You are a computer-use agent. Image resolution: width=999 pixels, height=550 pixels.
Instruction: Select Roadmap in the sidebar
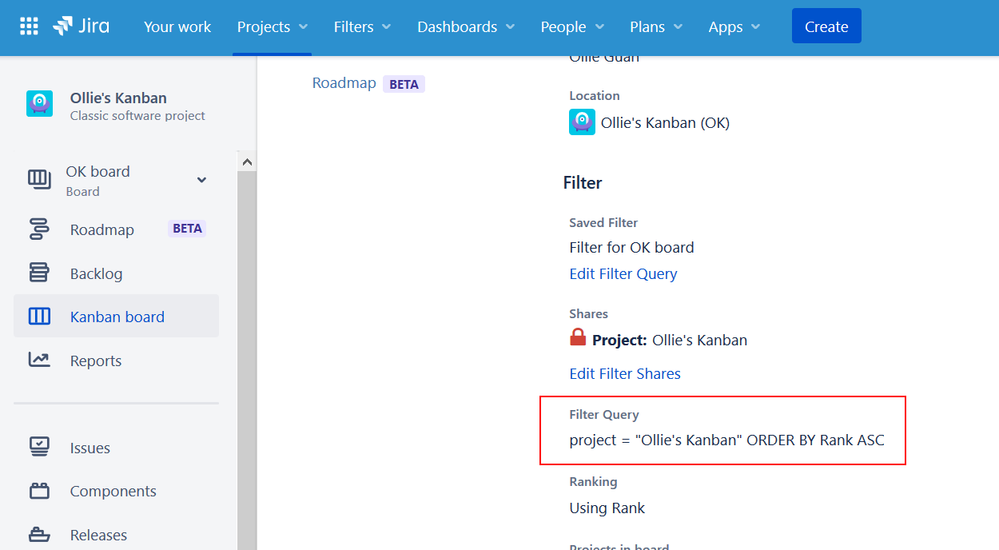(116, 229)
